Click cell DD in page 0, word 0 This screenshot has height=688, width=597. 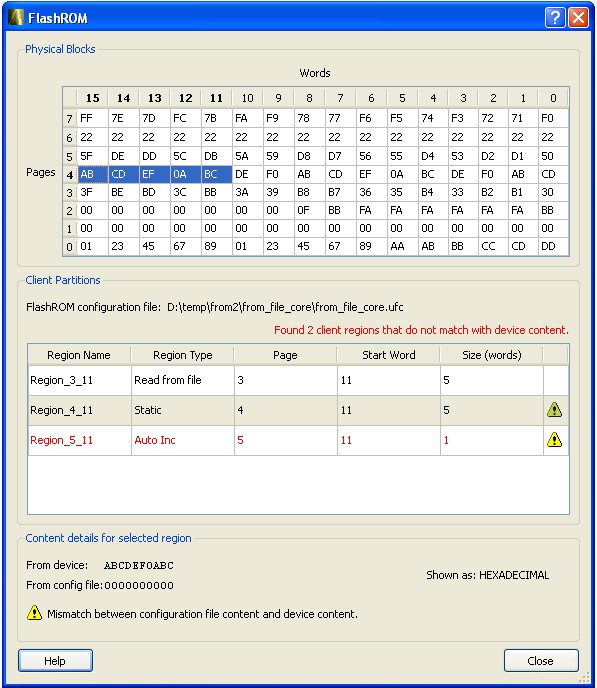[553, 246]
